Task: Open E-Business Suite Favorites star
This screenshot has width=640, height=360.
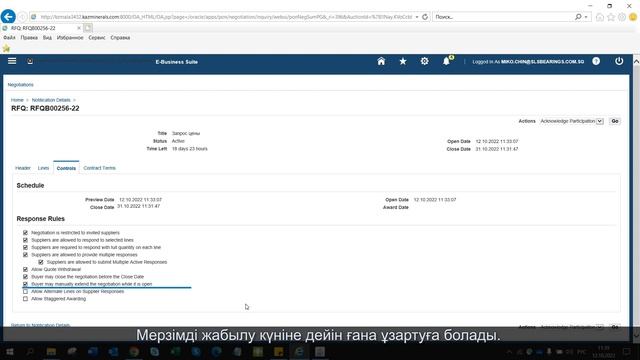Action: pyautogui.click(x=403, y=61)
